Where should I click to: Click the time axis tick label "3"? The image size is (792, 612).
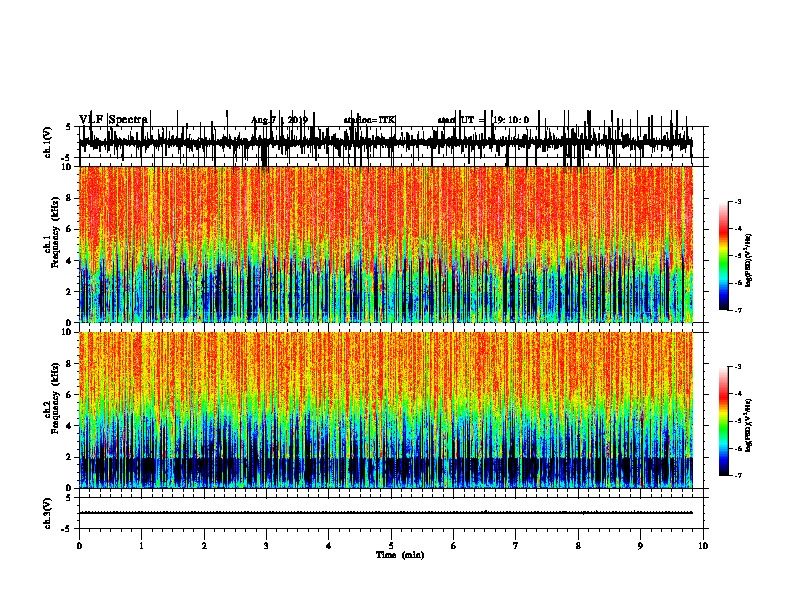tap(266, 546)
